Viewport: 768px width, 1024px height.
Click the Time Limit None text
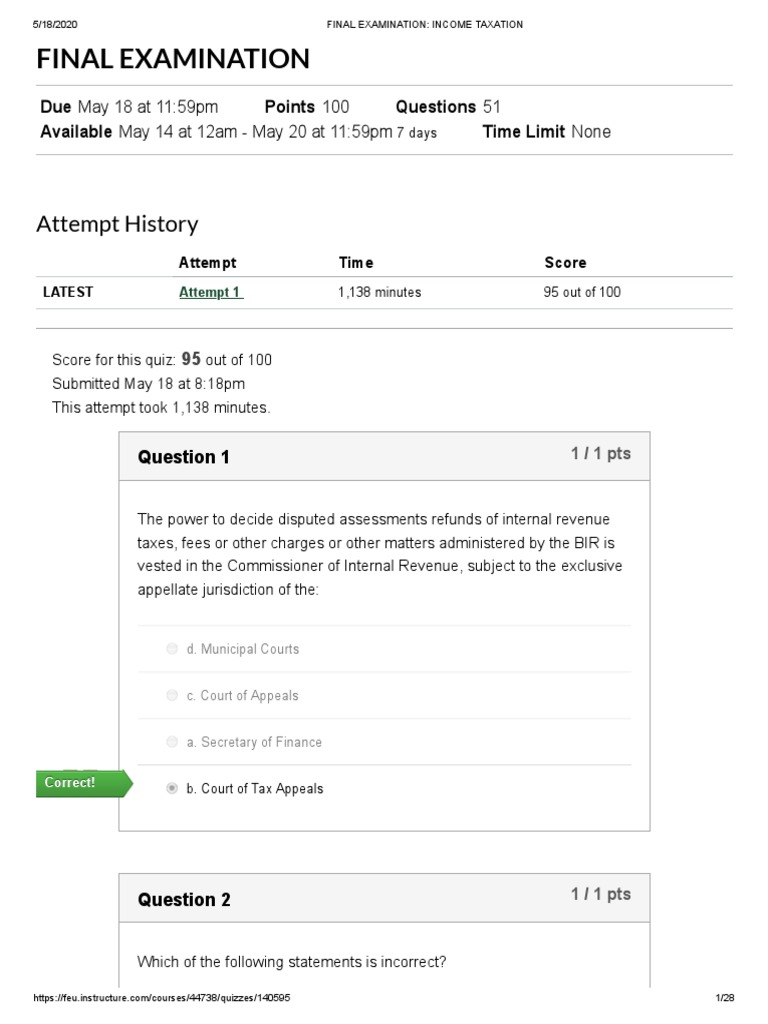click(547, 131)
